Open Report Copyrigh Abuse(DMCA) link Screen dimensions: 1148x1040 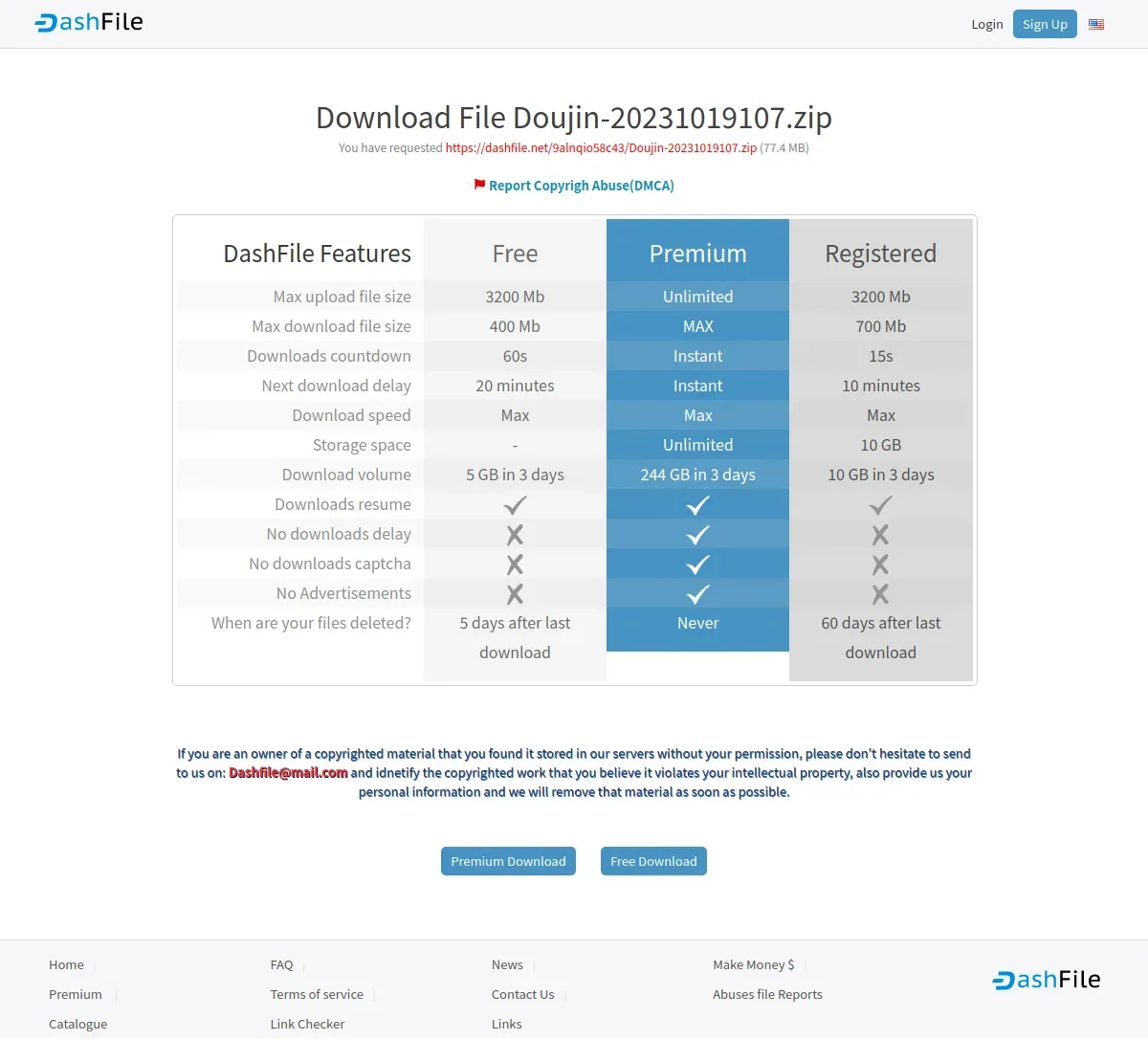click(582, 186)
